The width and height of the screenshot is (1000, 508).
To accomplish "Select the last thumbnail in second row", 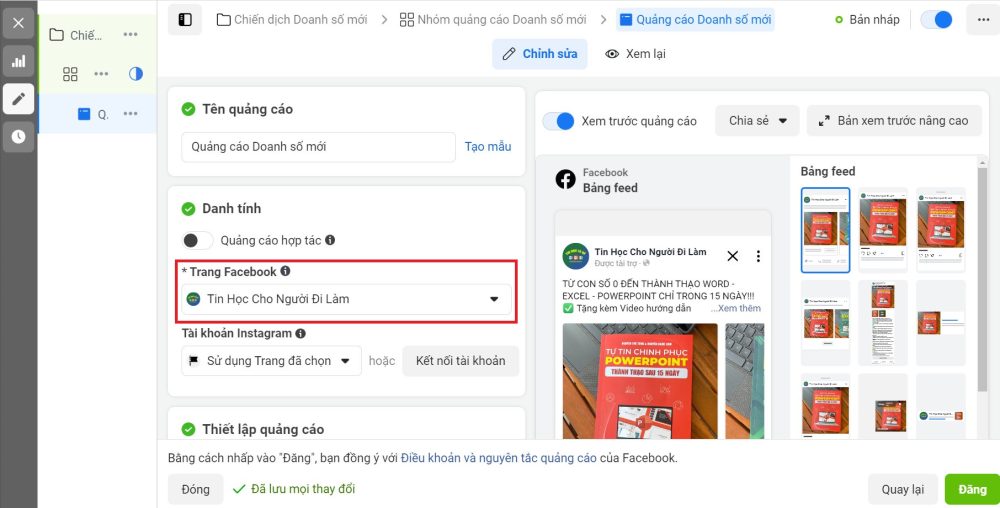I will [x=941, y=323].
